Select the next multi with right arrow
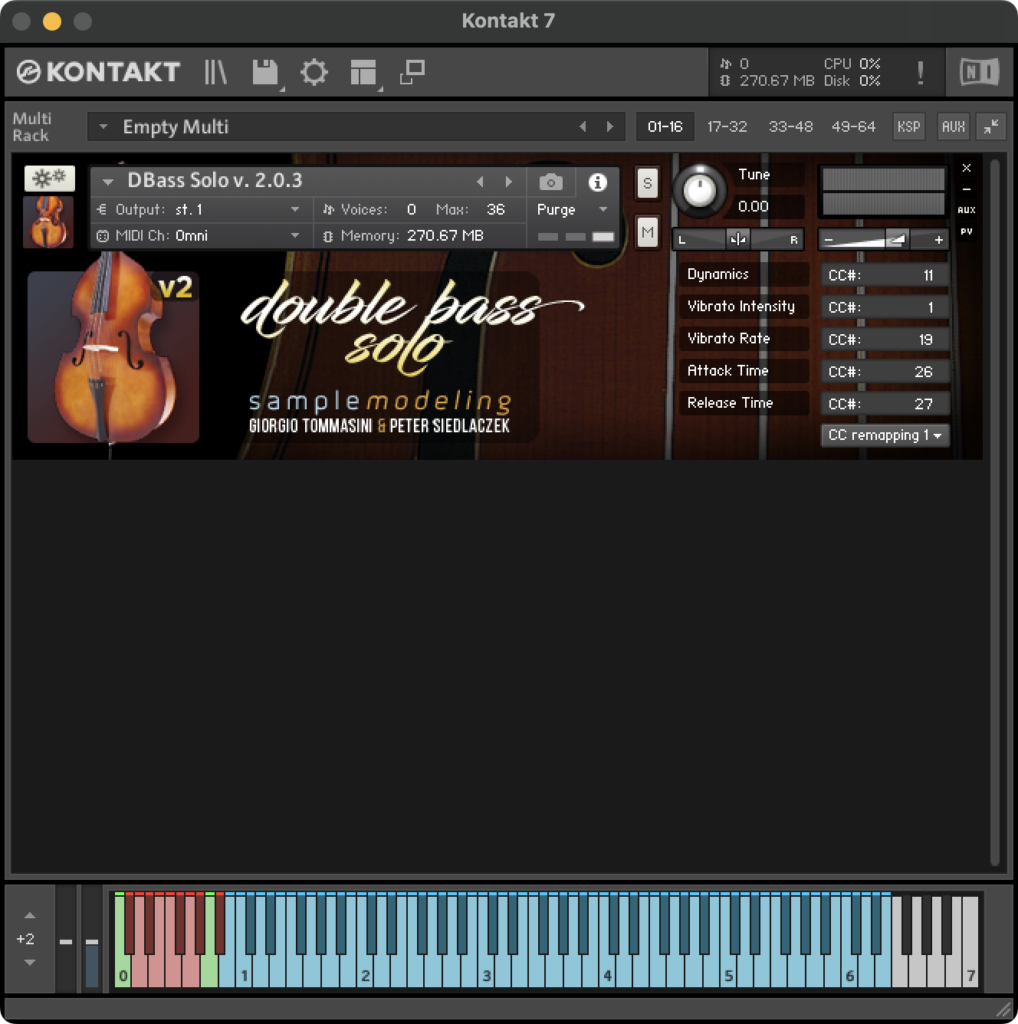This screenshot has height=1024, width=1018. [x=610, y=127]
